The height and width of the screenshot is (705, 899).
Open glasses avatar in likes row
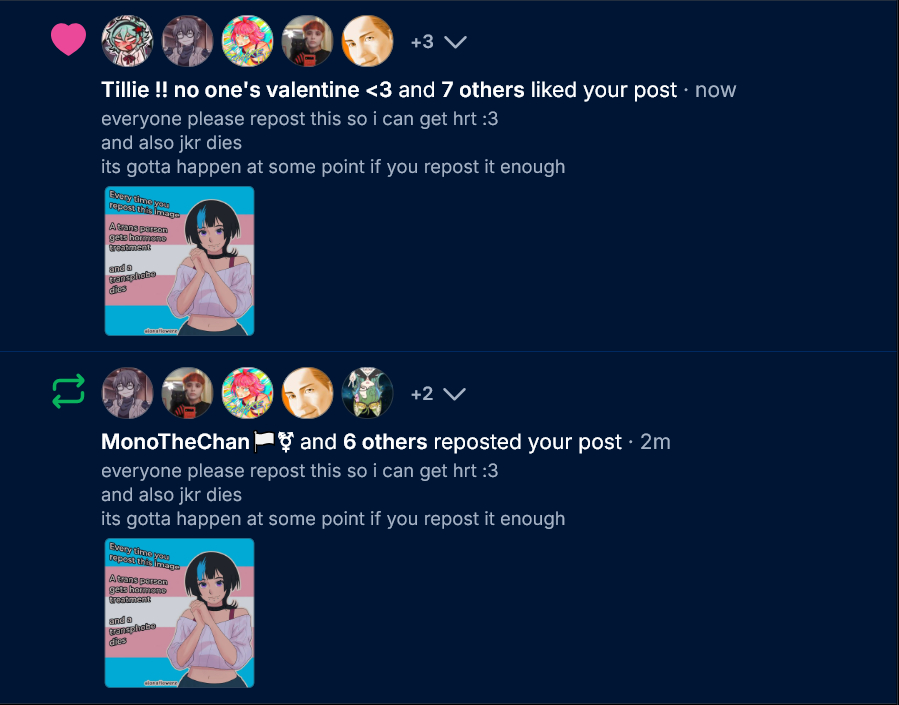[187, 41]
